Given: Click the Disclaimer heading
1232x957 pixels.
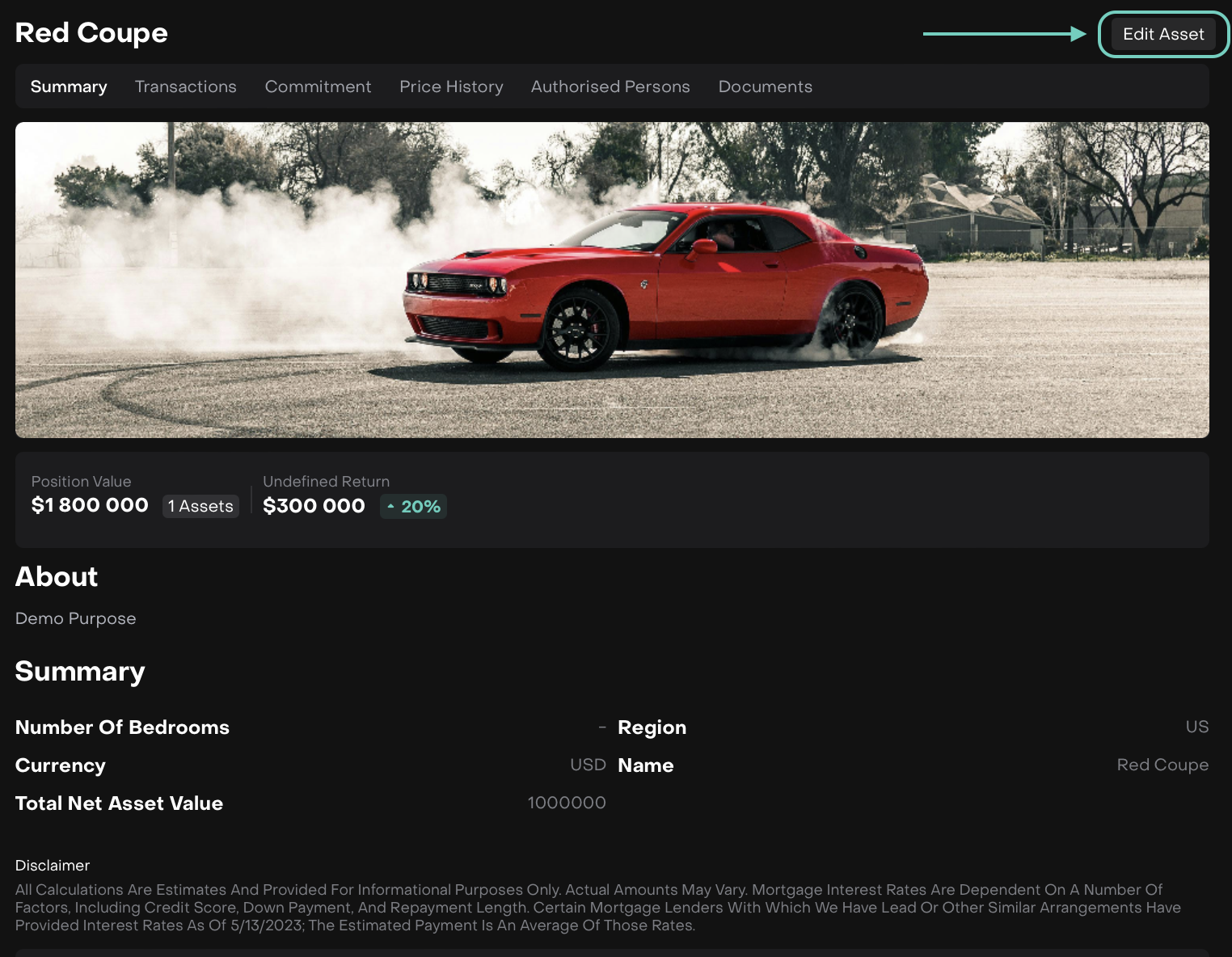Looking at the screenshot, I should [53, 865].
